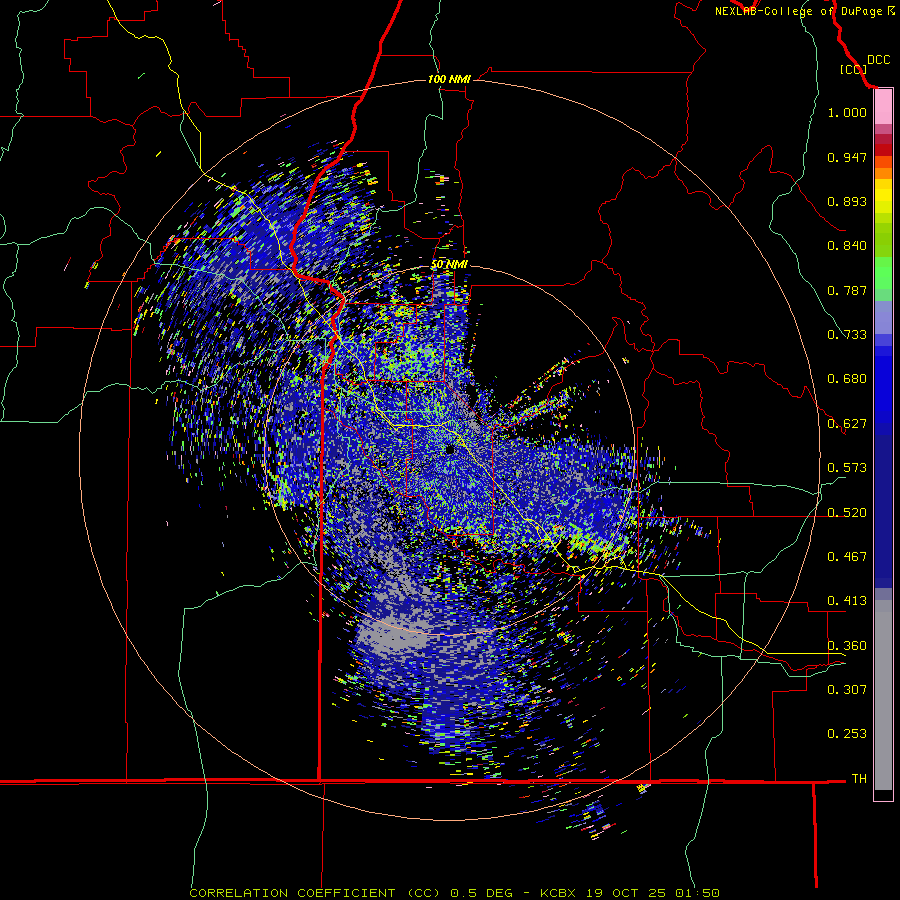Click the 0.360 legend value
900x900 pixels.
847,646
